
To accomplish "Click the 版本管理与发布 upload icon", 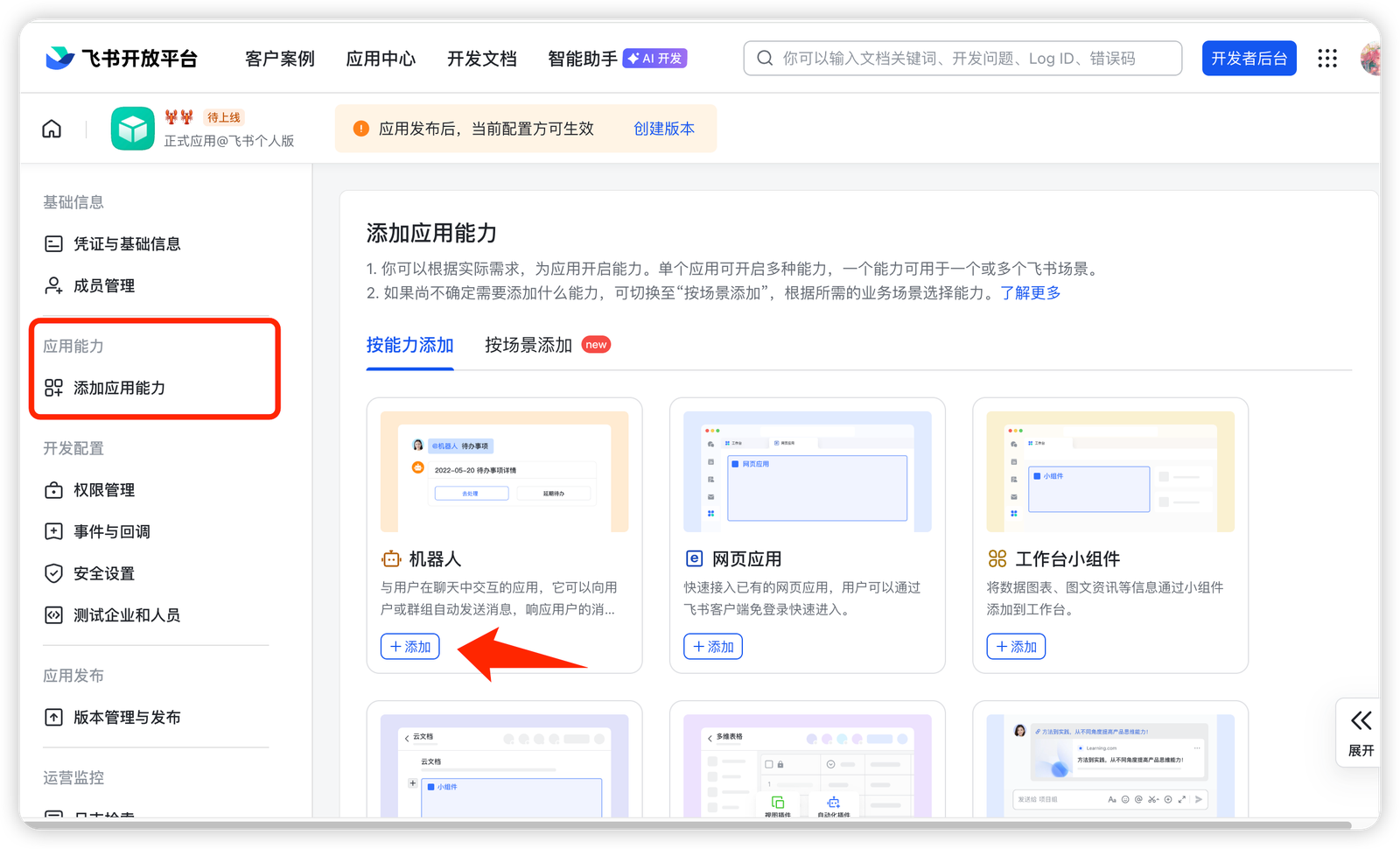I will [53, 718].
